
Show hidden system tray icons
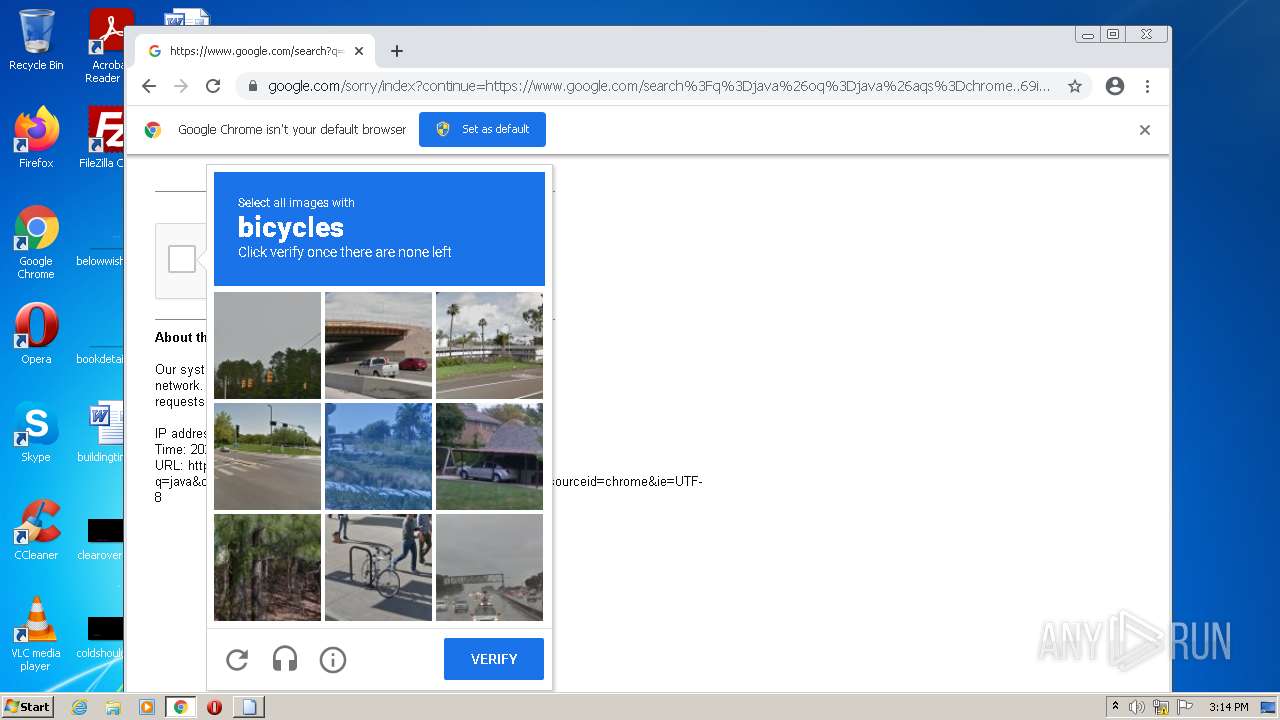1116,707
